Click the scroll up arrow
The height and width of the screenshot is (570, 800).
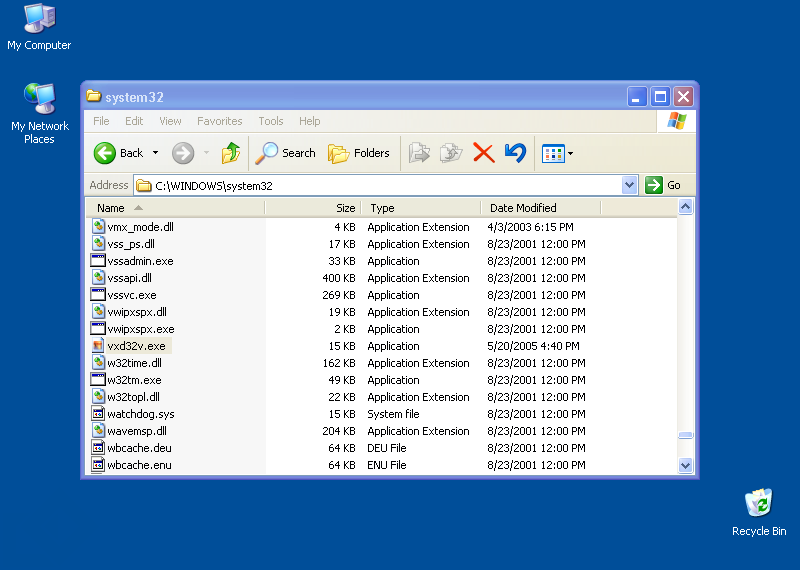[x=685, y=207]
